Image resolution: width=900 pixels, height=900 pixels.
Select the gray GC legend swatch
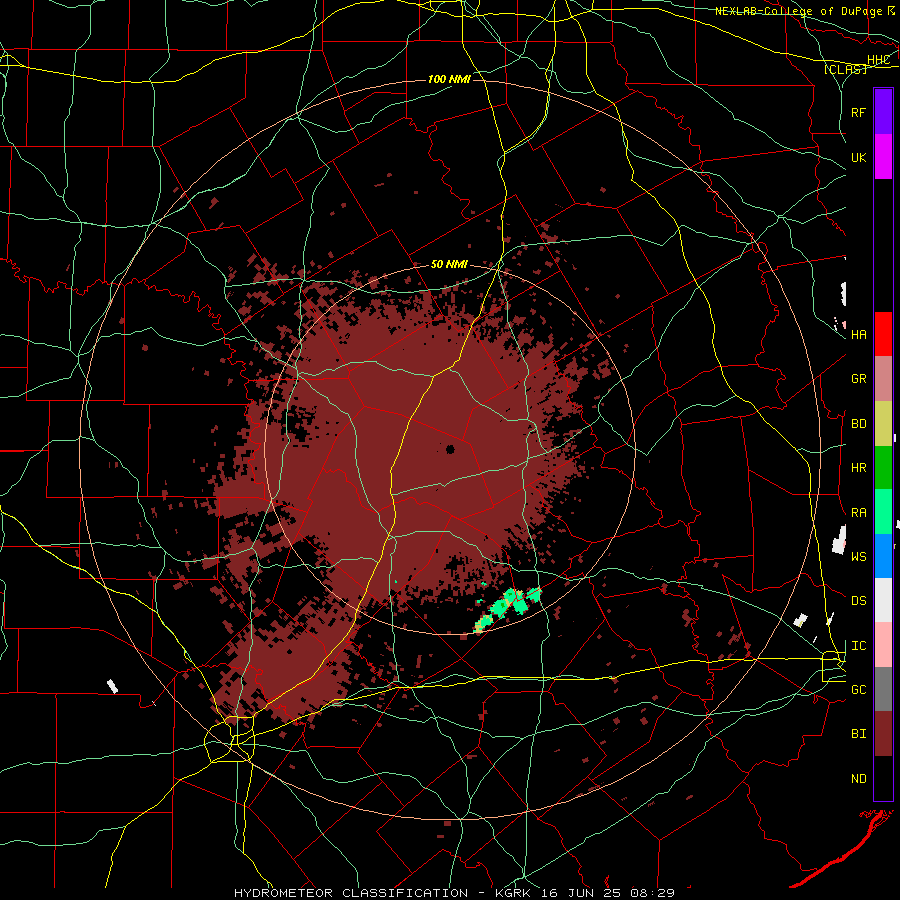tap(883, 689)
